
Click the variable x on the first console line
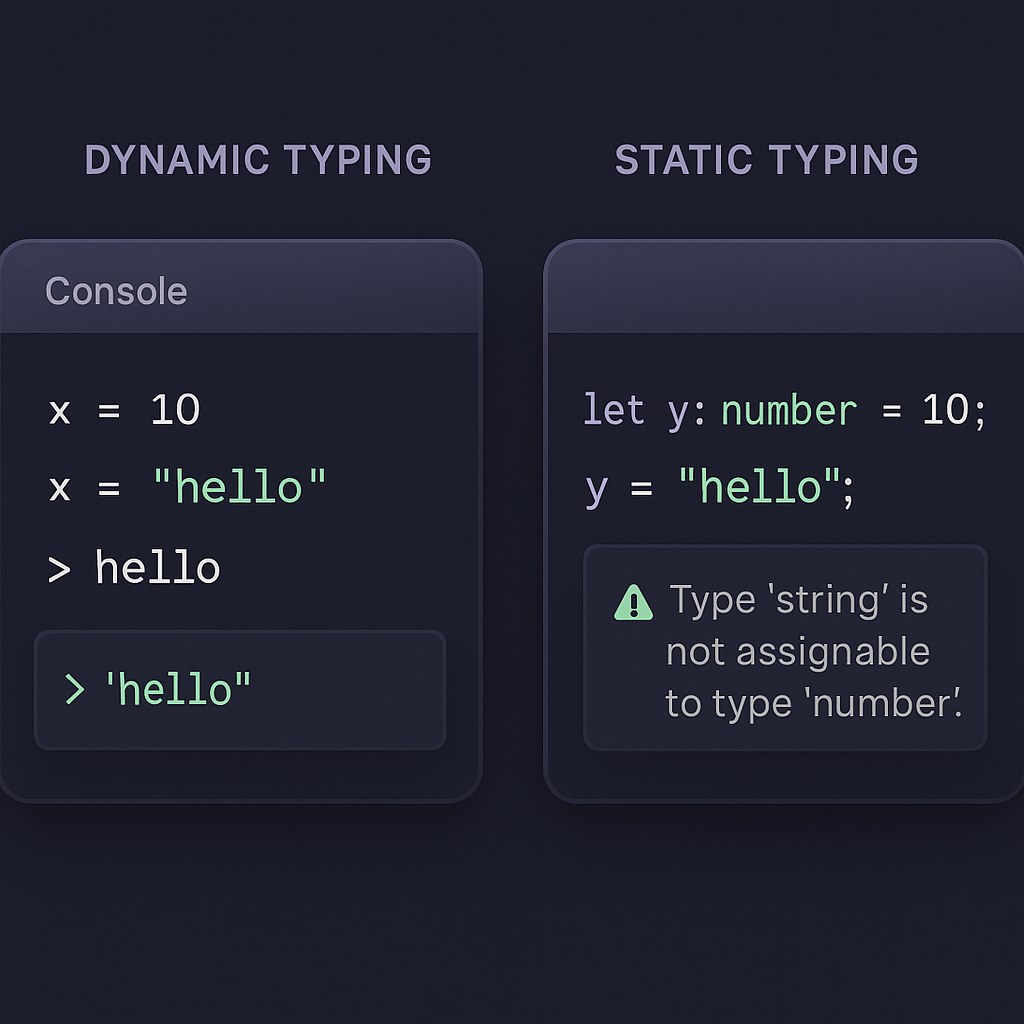click(x=60, y=411)
